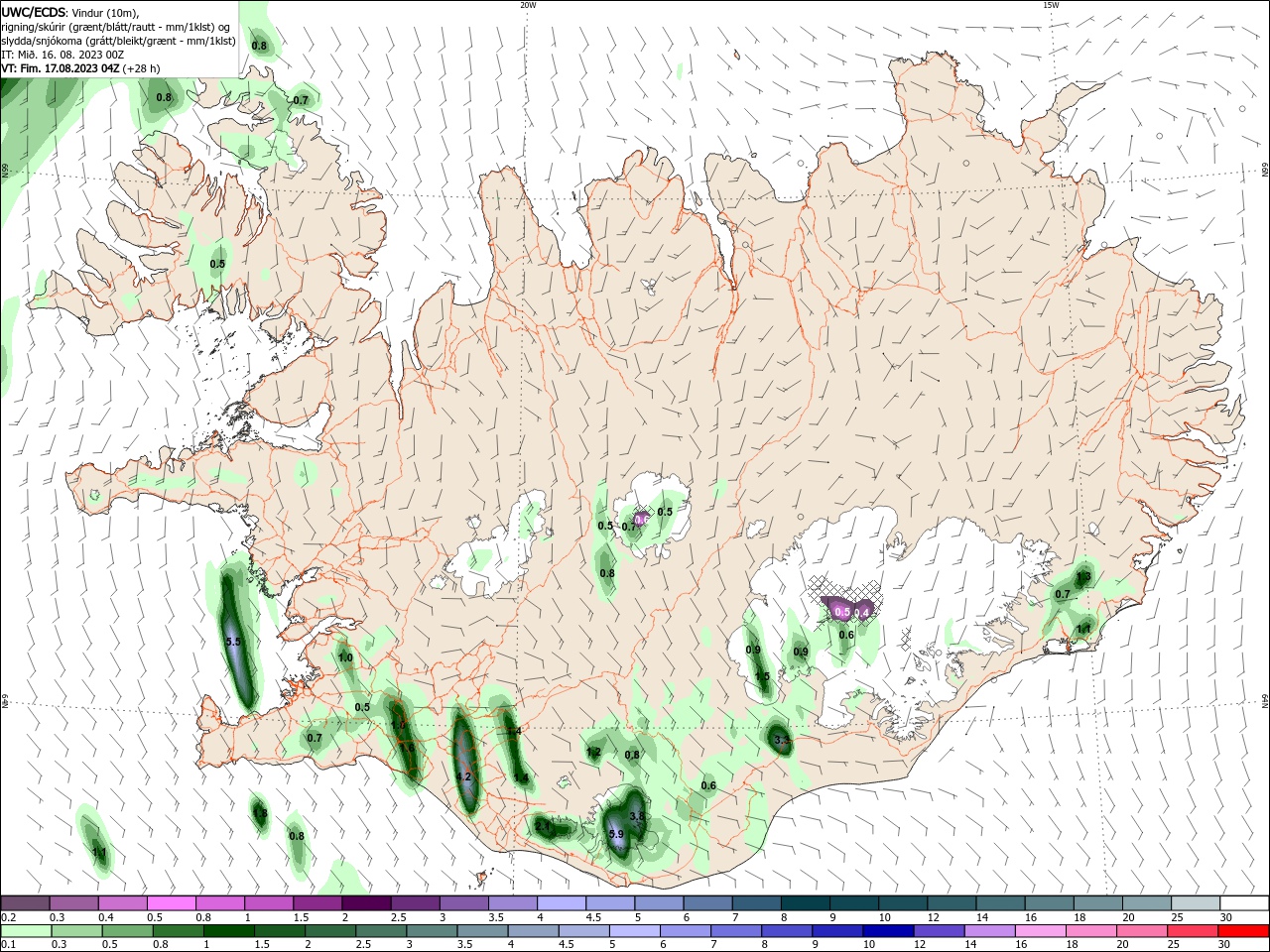The height and width of the screenshot is (952, 1270).
Task: Click the 1.8 precipitation value over the sea
Action: pos(260,813)
